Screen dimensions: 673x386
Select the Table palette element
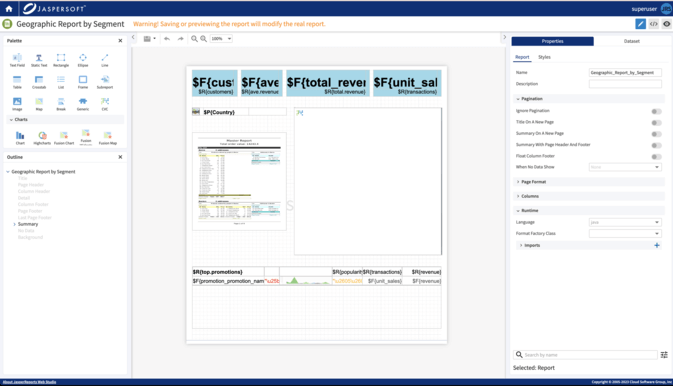(17, 82)
